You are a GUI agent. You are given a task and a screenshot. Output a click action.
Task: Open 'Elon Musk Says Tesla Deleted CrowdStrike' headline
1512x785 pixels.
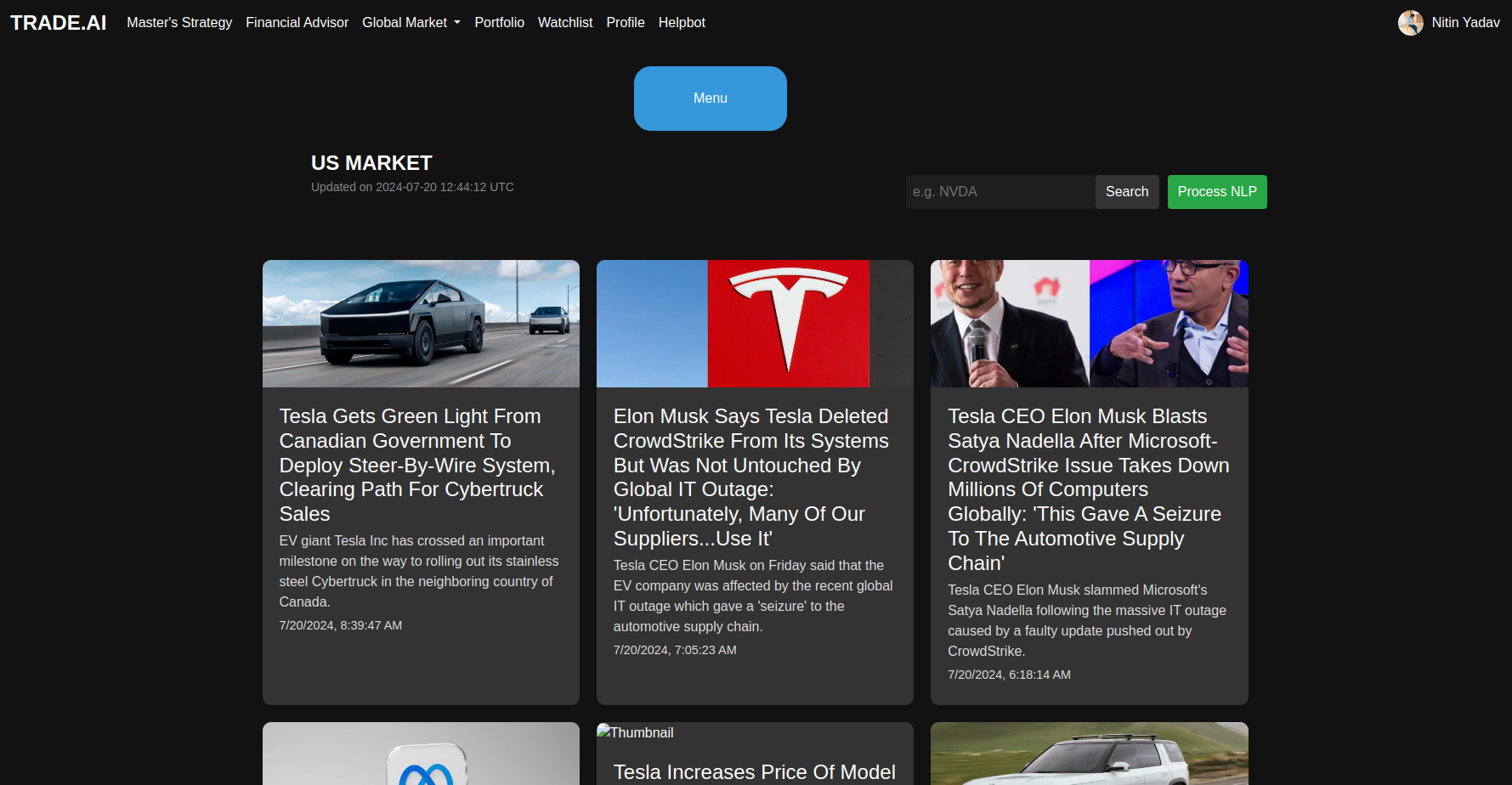tap(751, 477)
